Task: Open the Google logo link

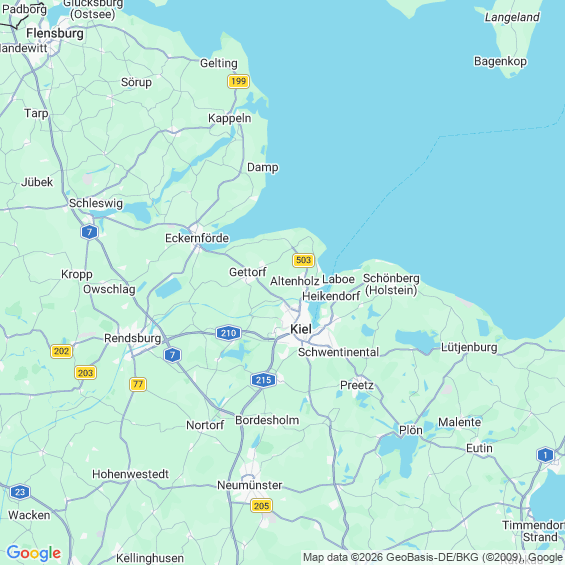Action: coord(34,553)
